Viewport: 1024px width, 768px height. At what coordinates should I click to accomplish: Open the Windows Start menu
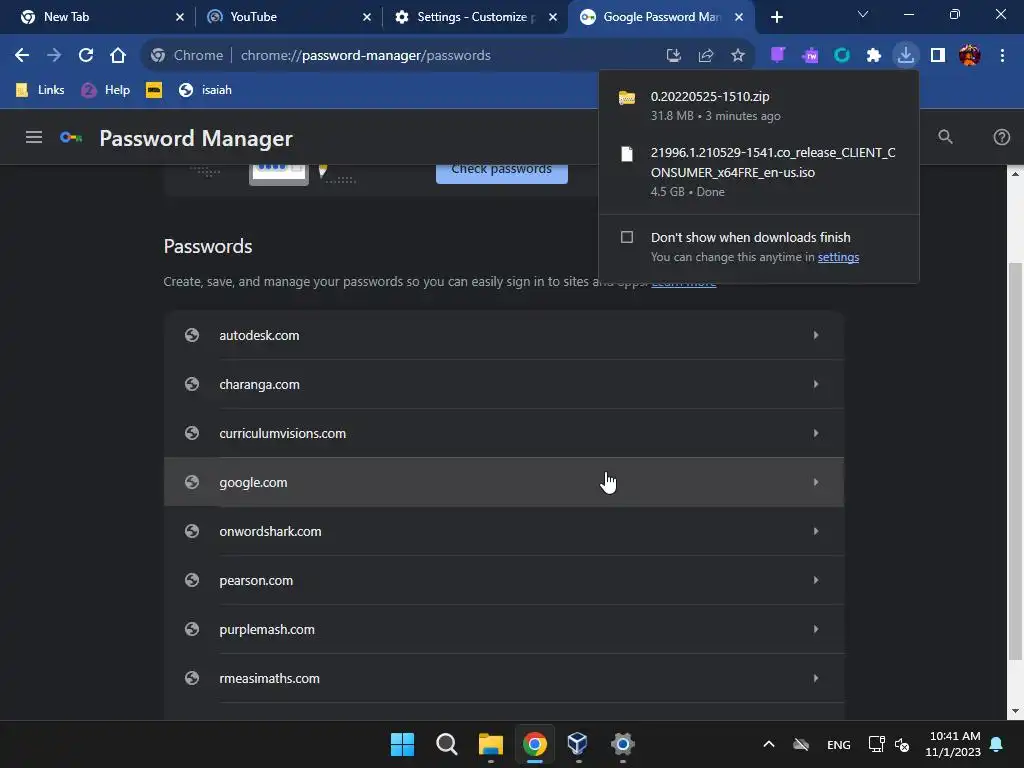(402, 744)
